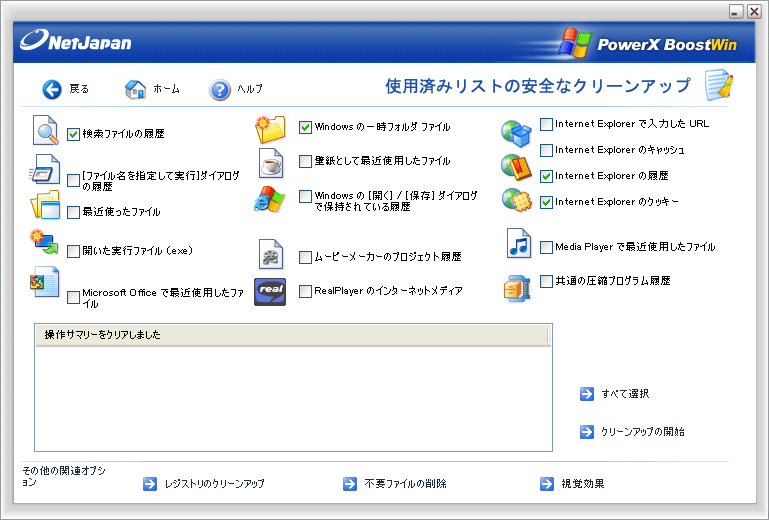The width and height of the screenshot is (769, 520).
Task: Click the PowerX BoostWin logo
Action: 647,43
